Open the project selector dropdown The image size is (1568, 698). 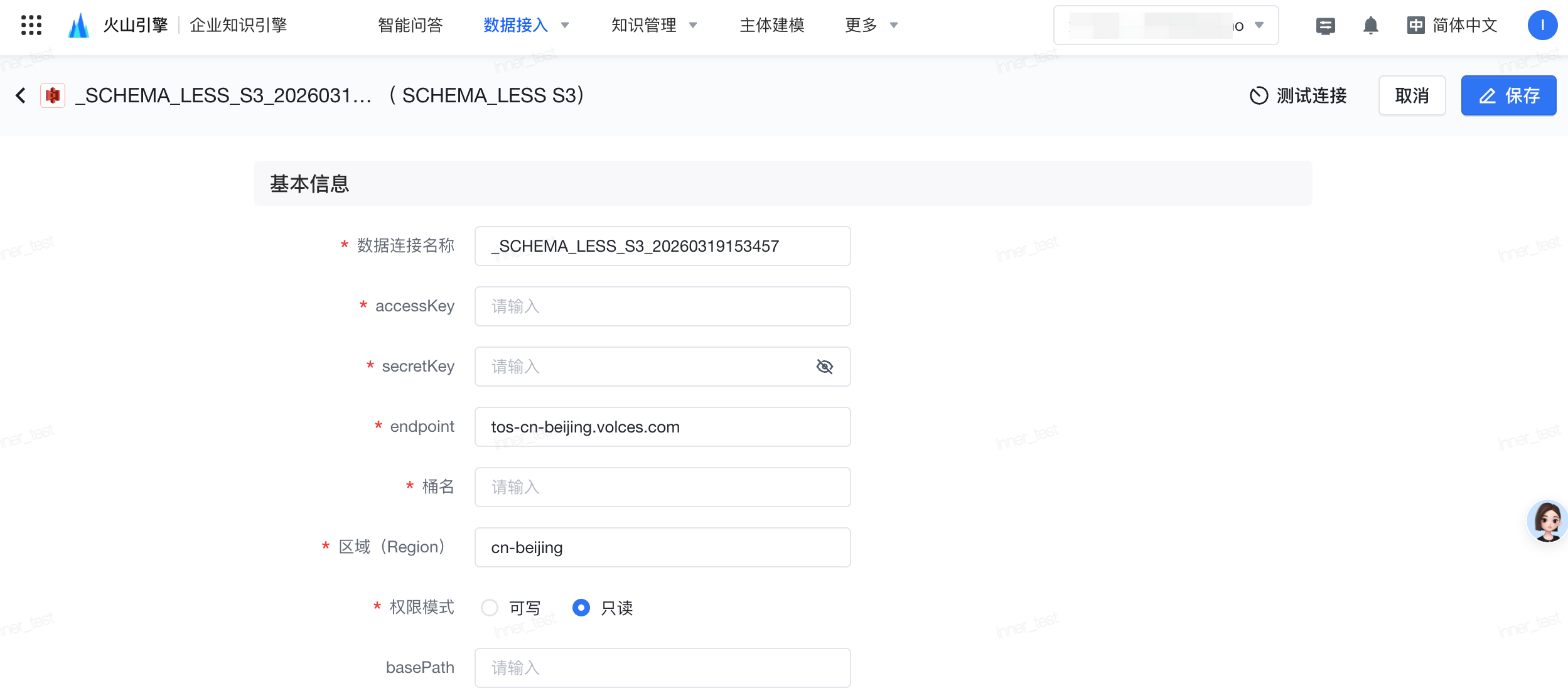pyautogui.click(x=1166, y=25)
